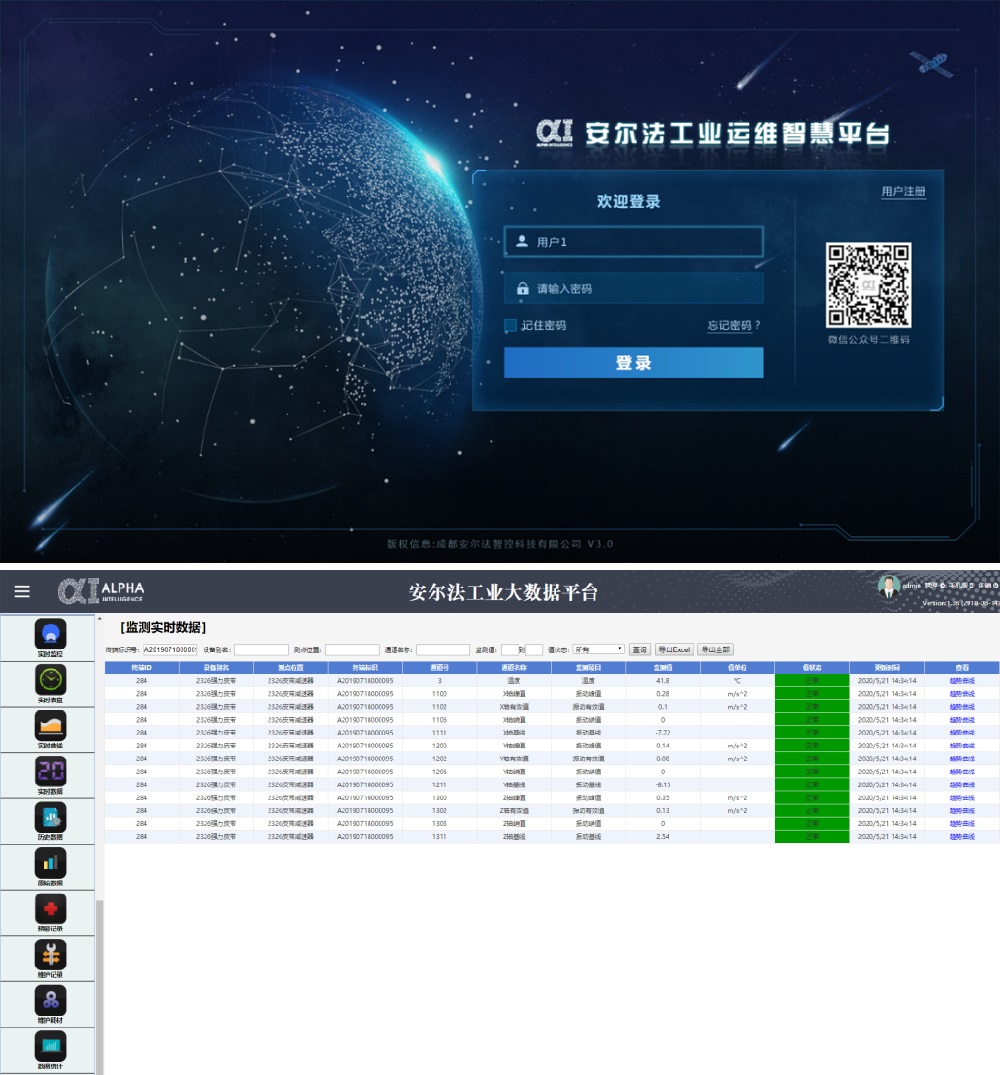Click the export Excel button
Viewport: 1000px width, 1075px height.
click(x=674, y=649)
